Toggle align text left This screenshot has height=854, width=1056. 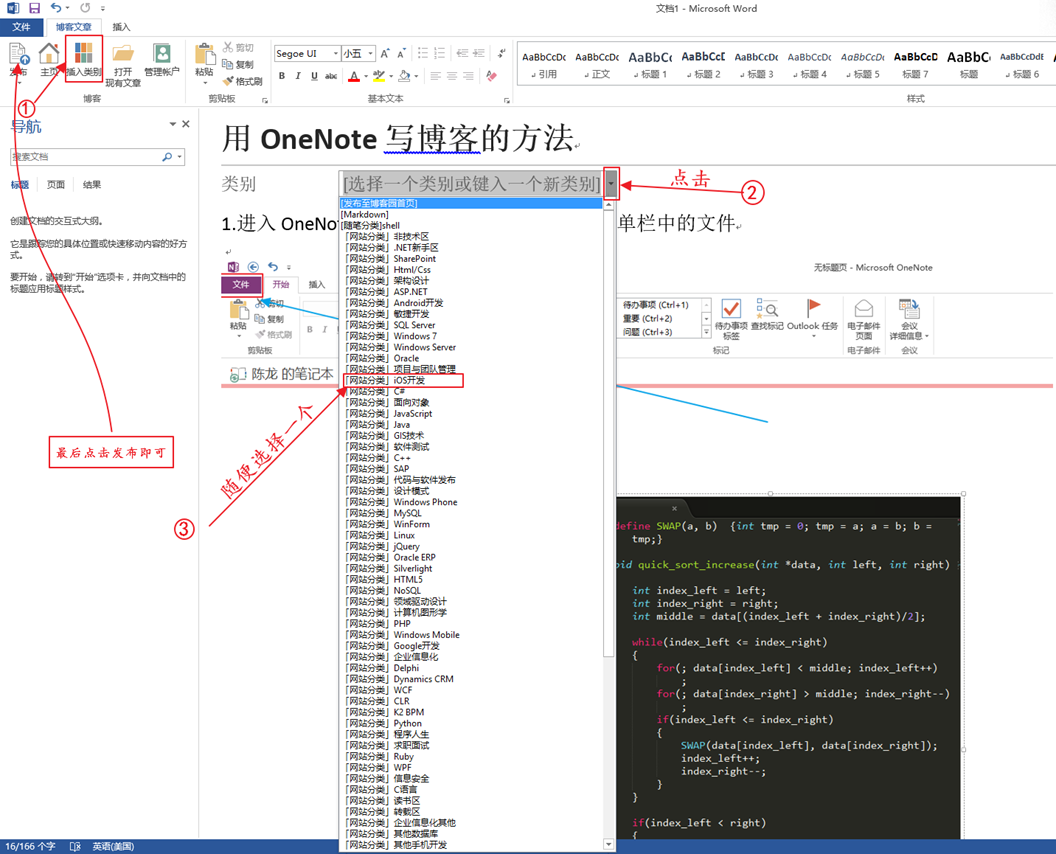coord(435,76)
